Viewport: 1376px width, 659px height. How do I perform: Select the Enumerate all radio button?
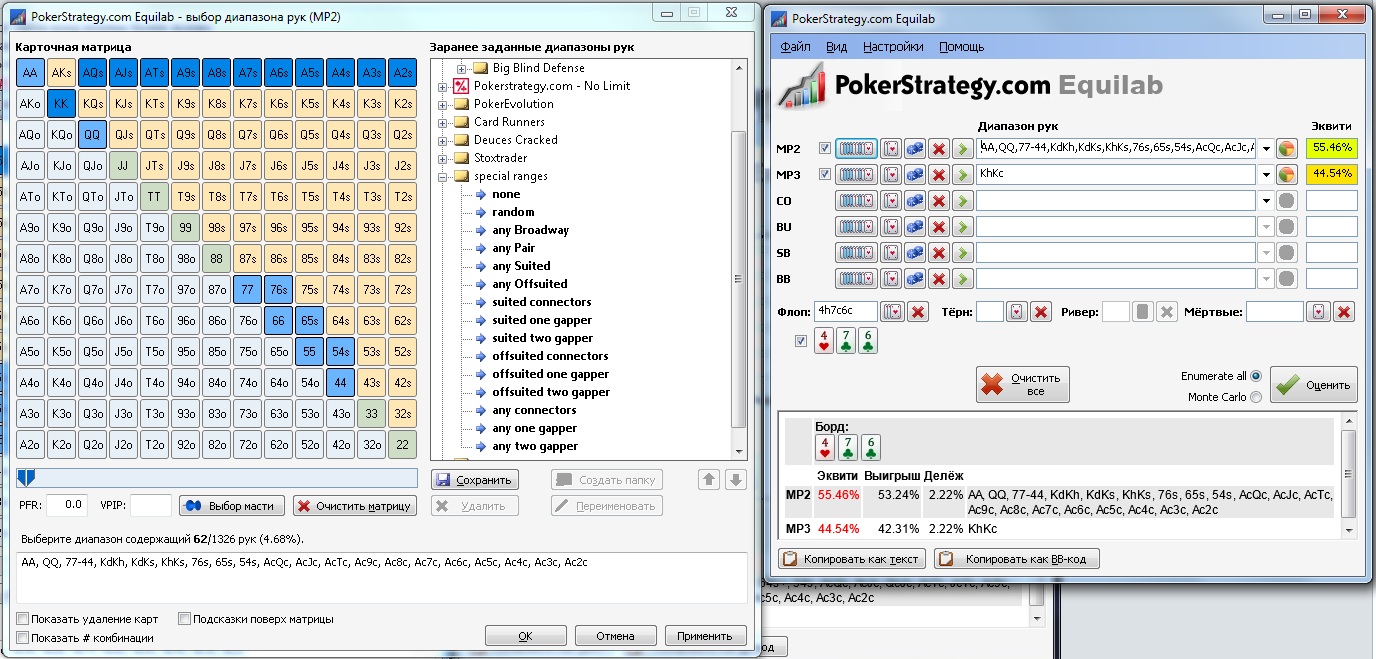coord(1257,376)
